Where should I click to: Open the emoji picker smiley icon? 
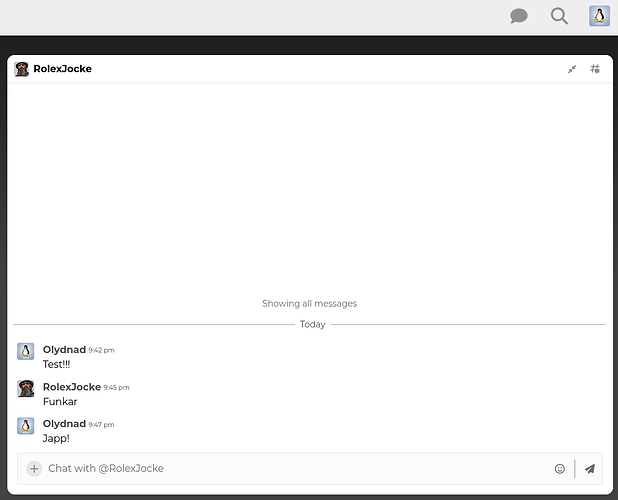(560, 468)
